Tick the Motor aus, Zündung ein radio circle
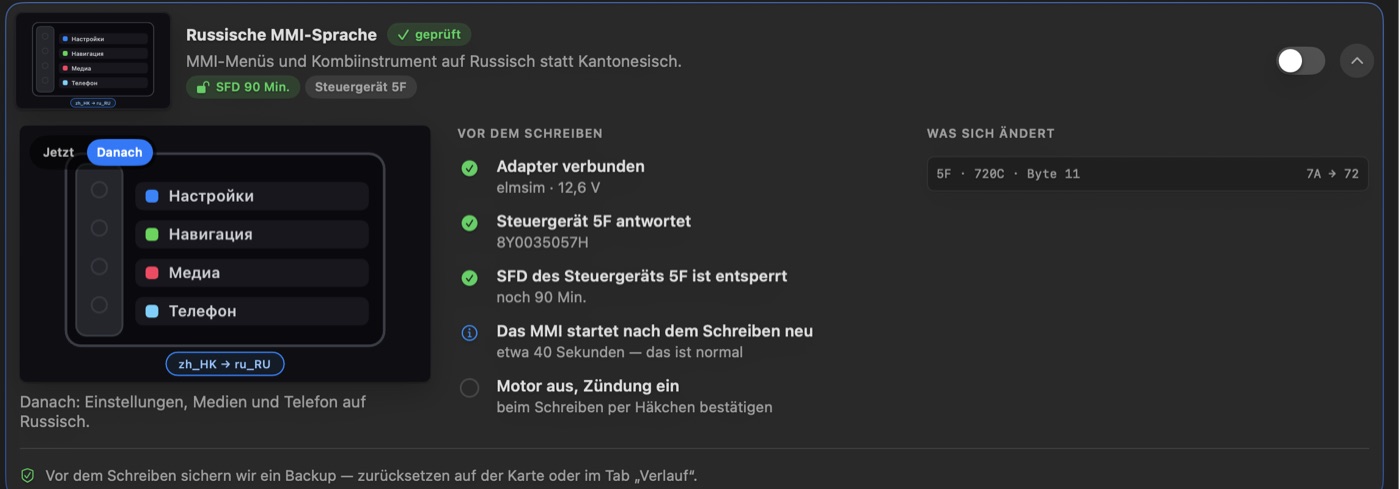1400x489 pixels. pyautogui.click(x=469, y=388)
